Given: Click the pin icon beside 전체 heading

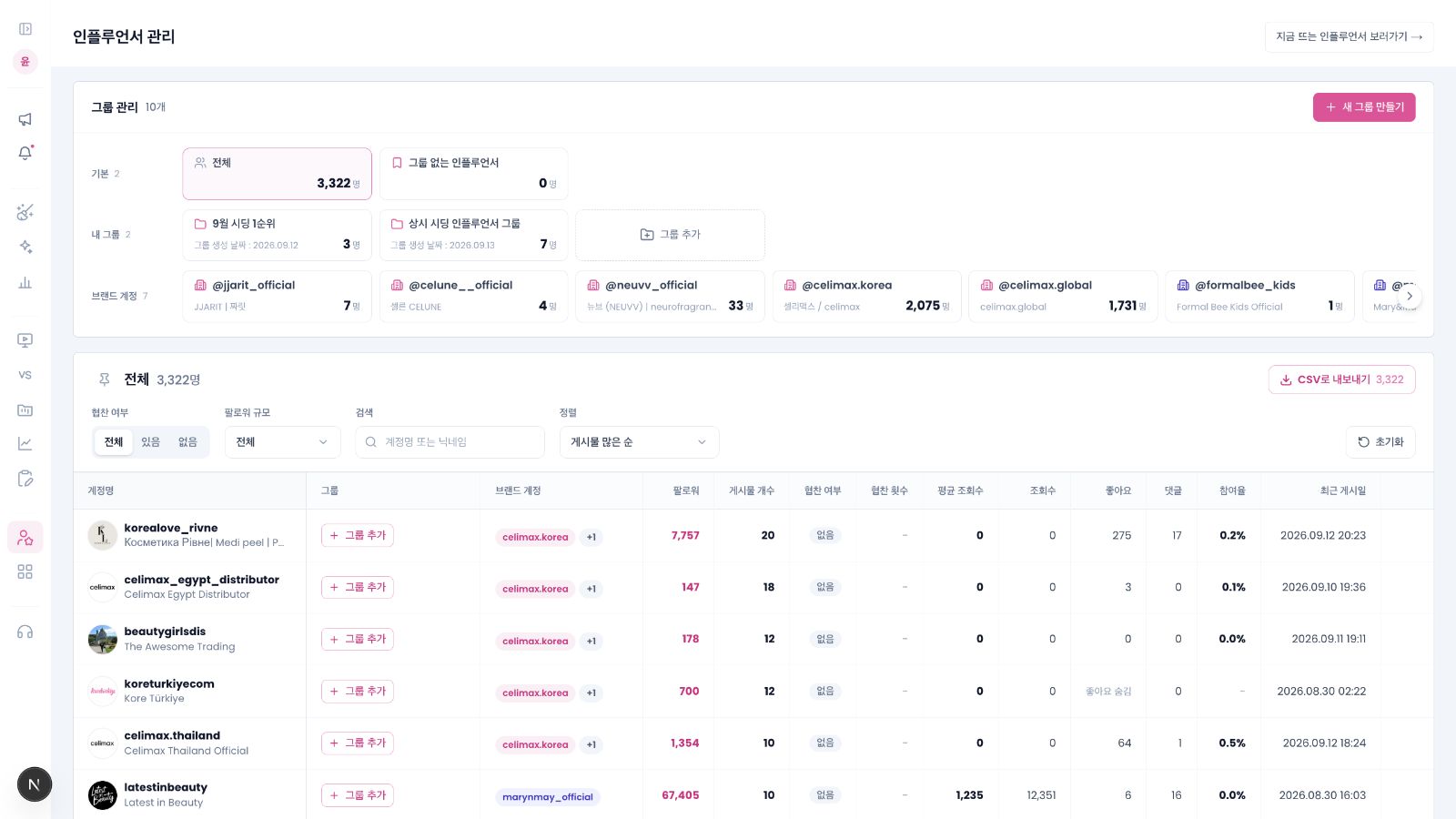Looking at the screenshot, I should pos(105,379).
